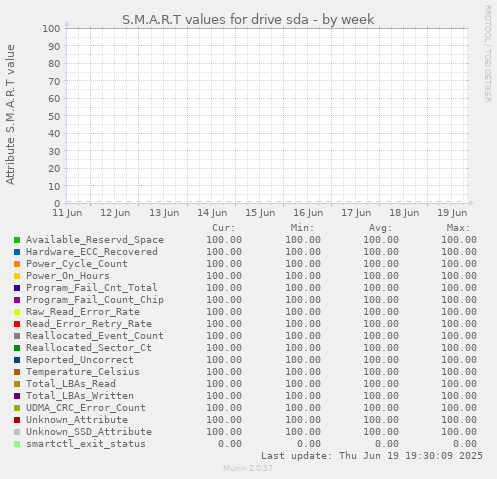The image size is (497, 479).
Task: Click the 'UDMA_CRC_Error_Count' legend label
Action: click(86, 408)
